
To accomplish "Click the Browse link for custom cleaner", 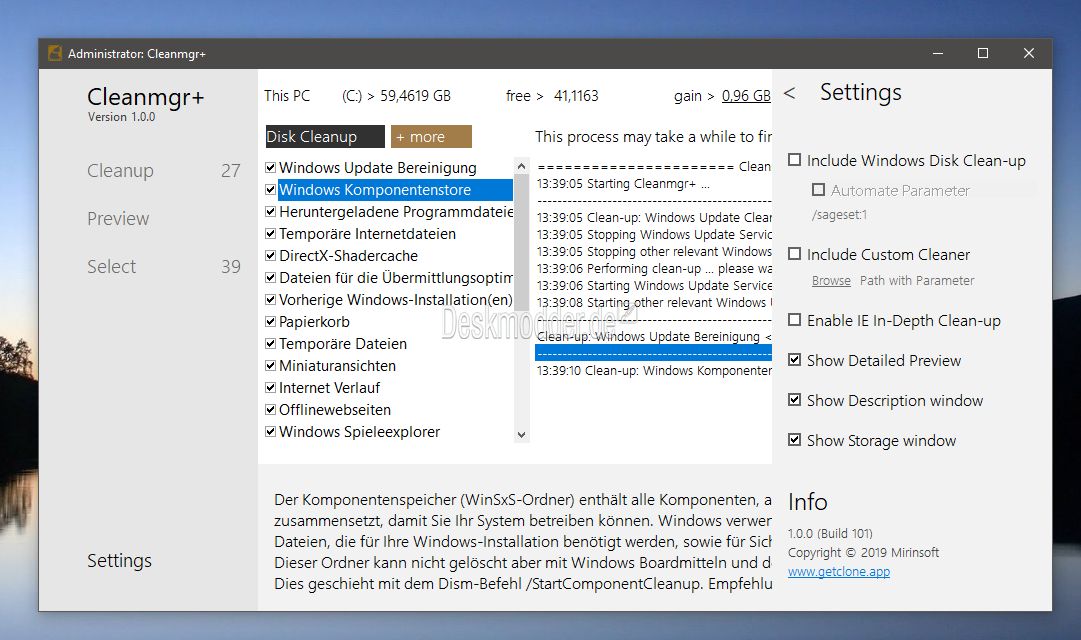I will (831, 281).
